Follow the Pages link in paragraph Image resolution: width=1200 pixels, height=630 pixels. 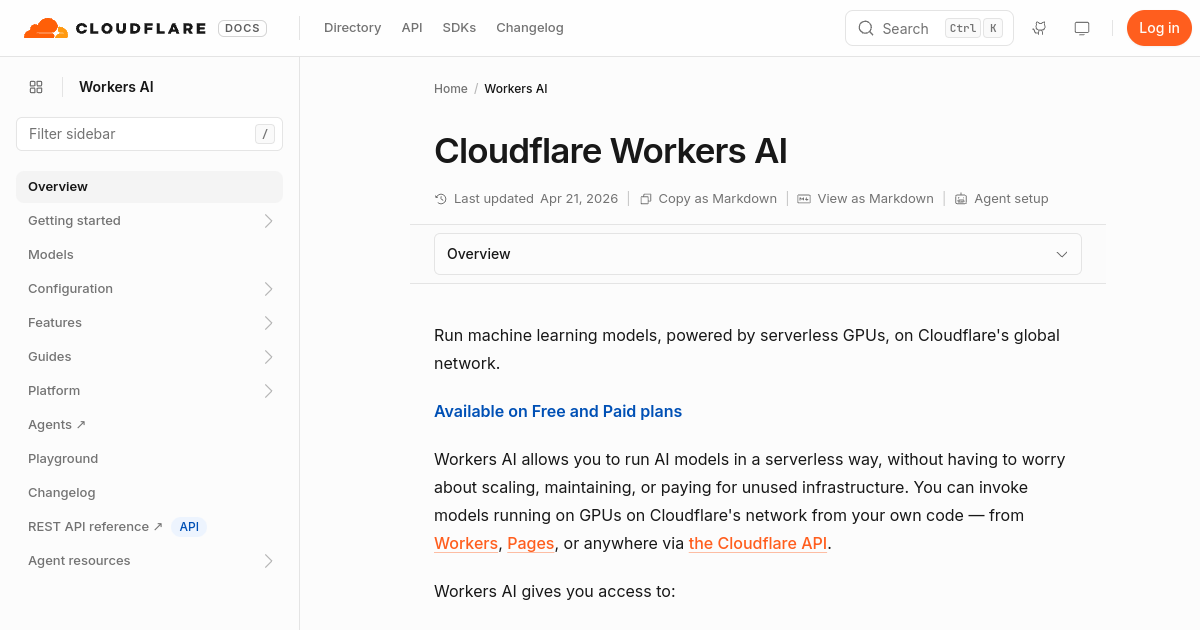click(531, 544)
